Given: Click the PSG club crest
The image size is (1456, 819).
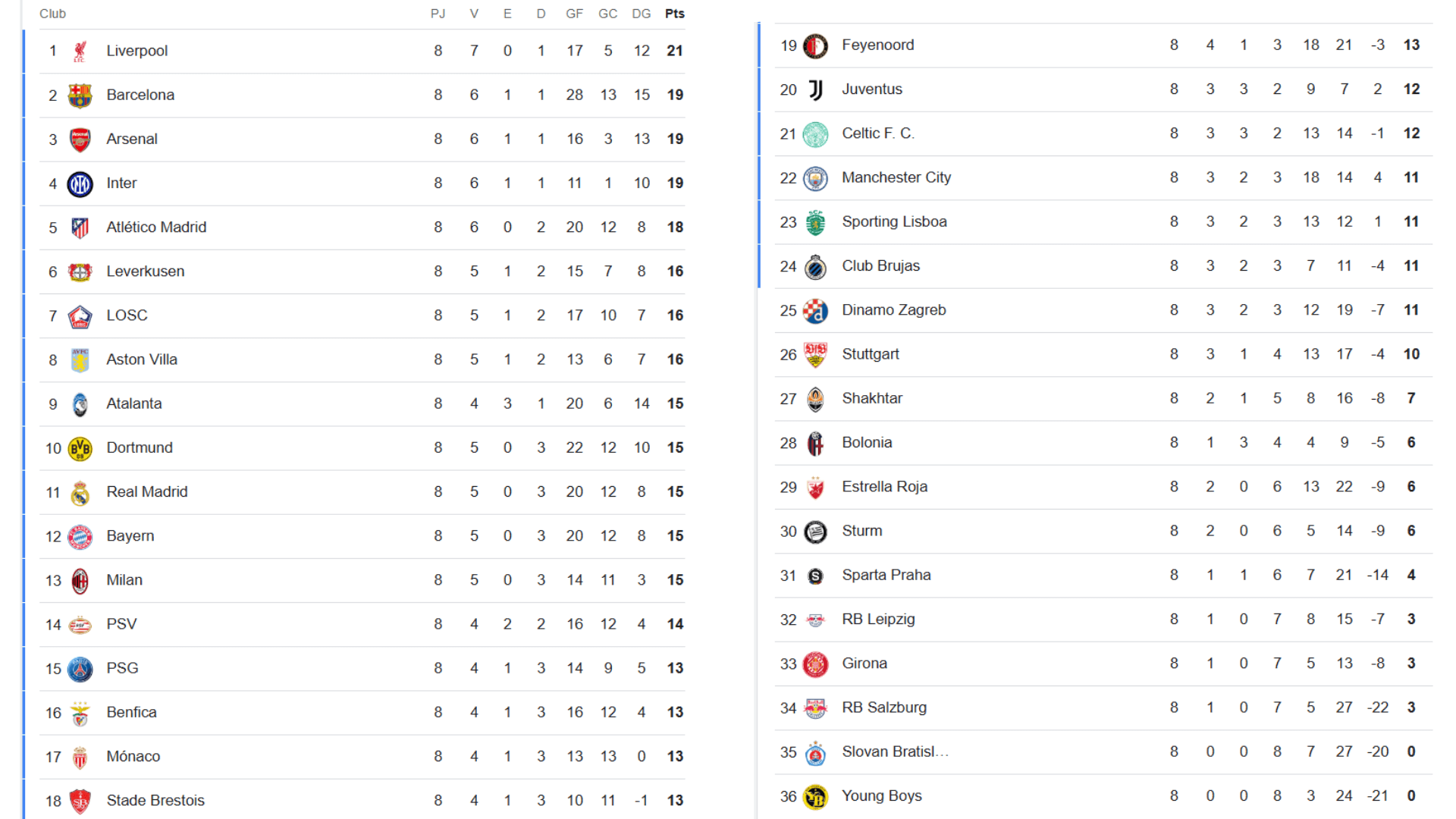Looking at the screenshot, I should (x=80, y=669).
